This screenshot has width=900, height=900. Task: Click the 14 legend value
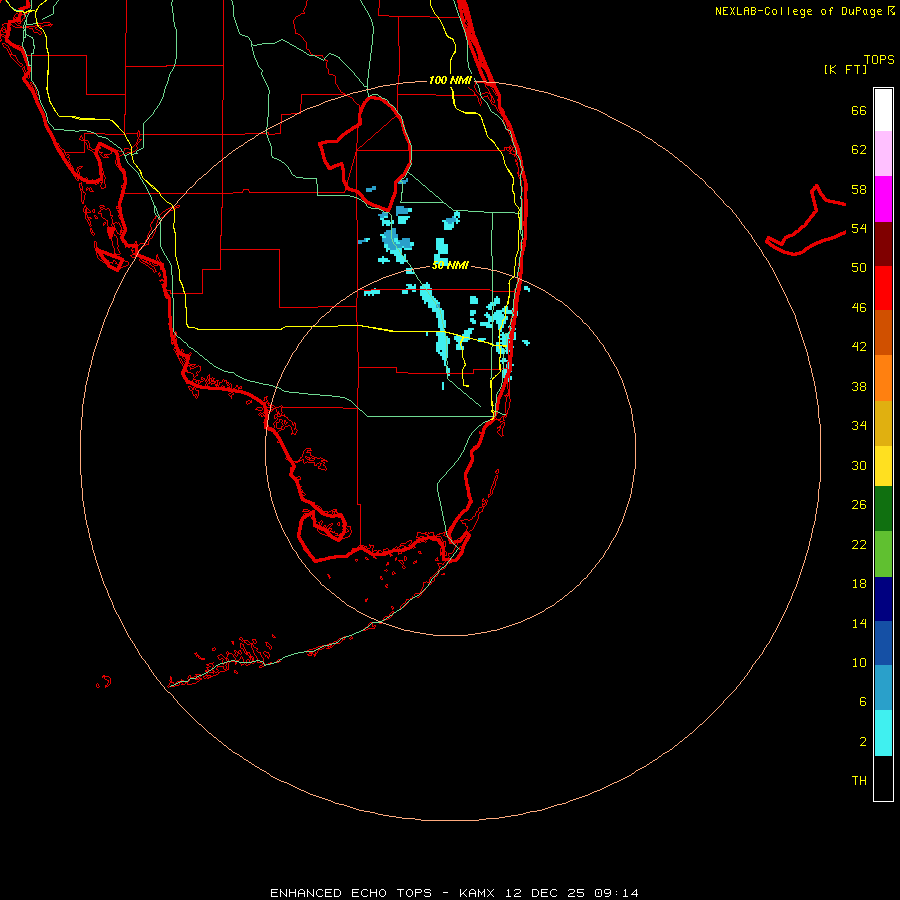tap(859, 623)
